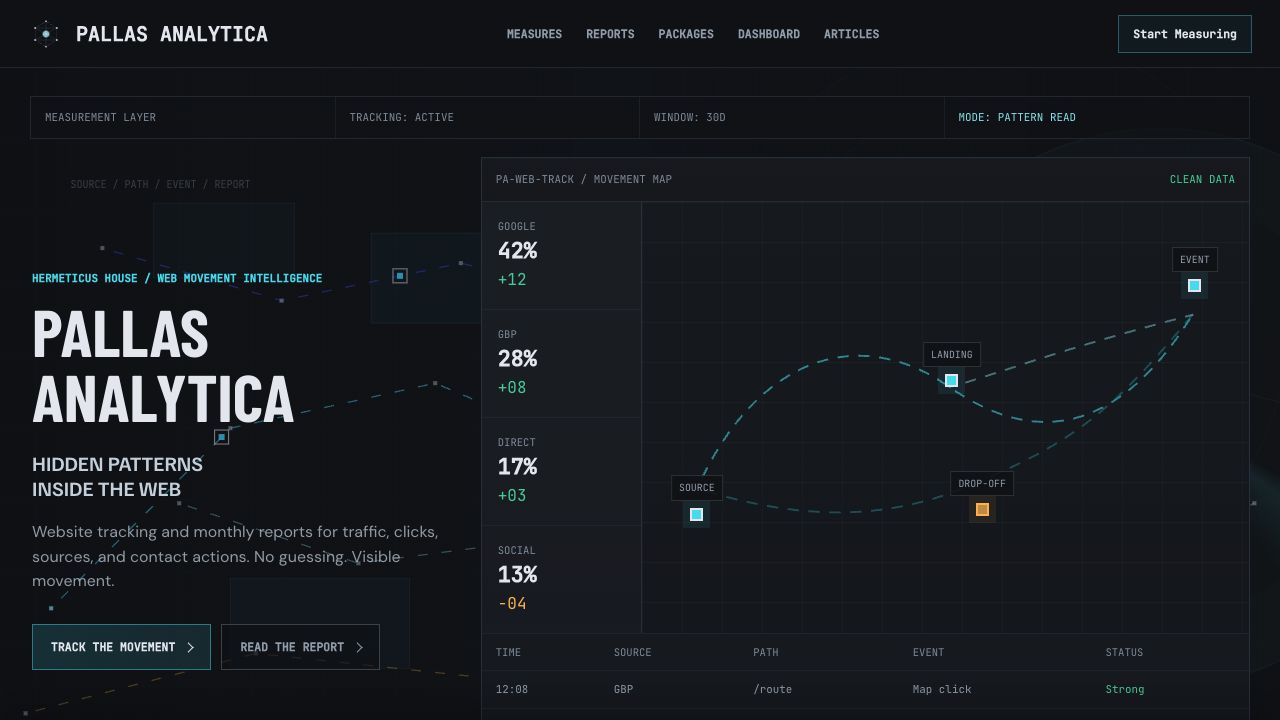Image resolution: width=1280 pixels, height=720 pixels.
Task: Click the TRACKING: ACTIVE status cell
Action: 487,117
